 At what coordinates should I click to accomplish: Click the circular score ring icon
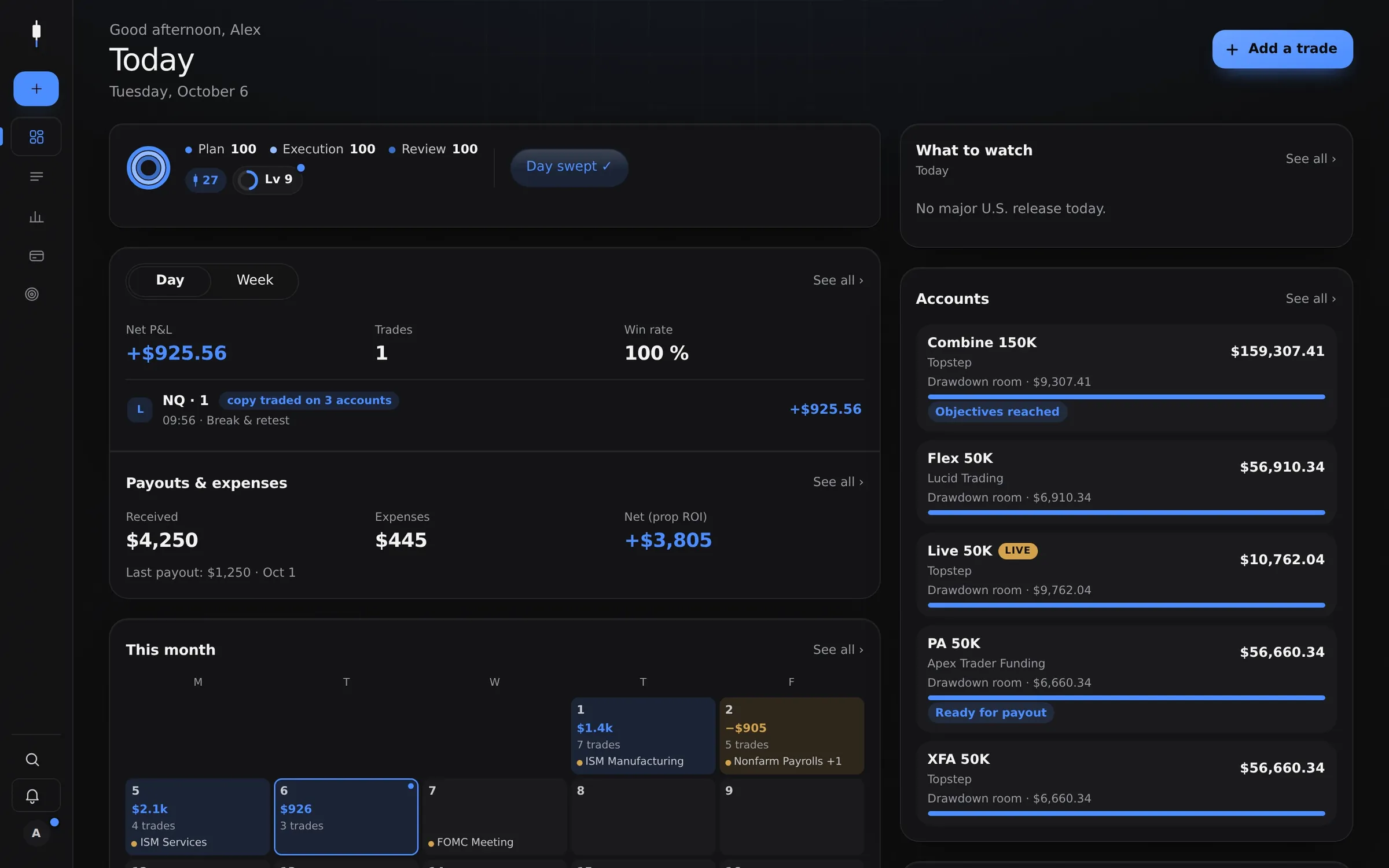click(148, 168)
